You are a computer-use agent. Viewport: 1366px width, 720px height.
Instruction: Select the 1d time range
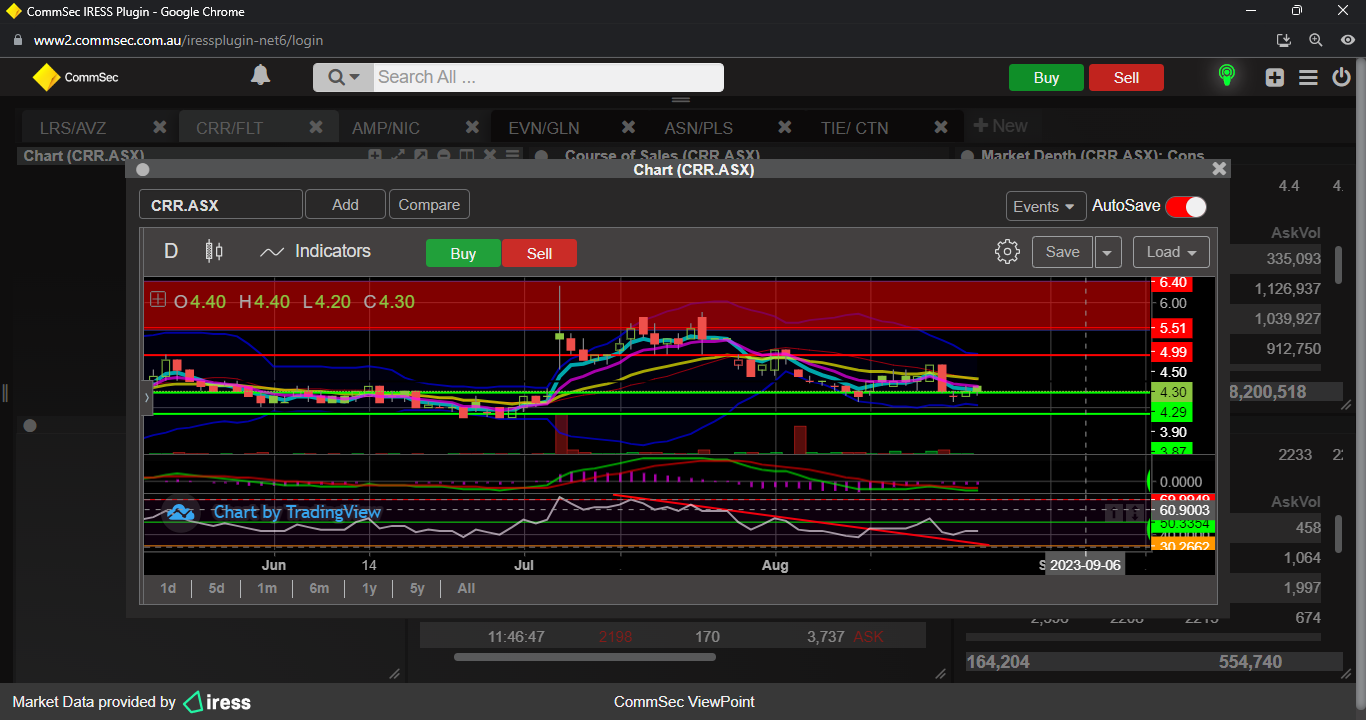tap(168, 588)
